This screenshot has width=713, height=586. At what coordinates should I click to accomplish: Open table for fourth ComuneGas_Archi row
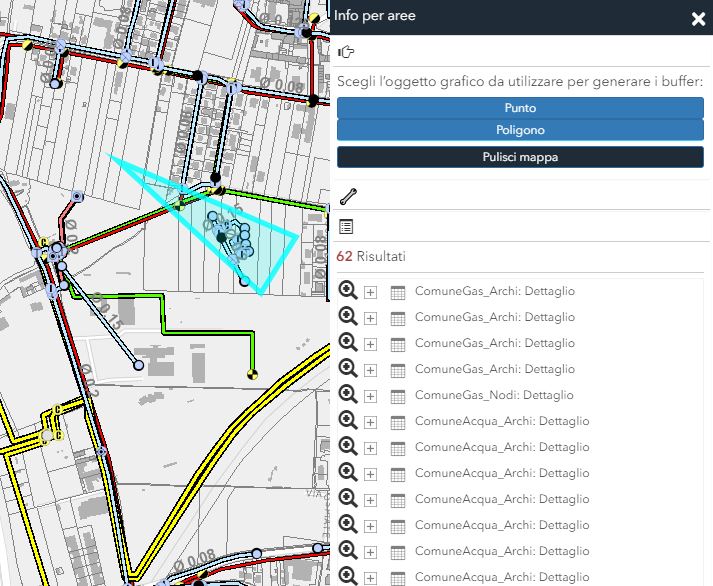point(398,370)
